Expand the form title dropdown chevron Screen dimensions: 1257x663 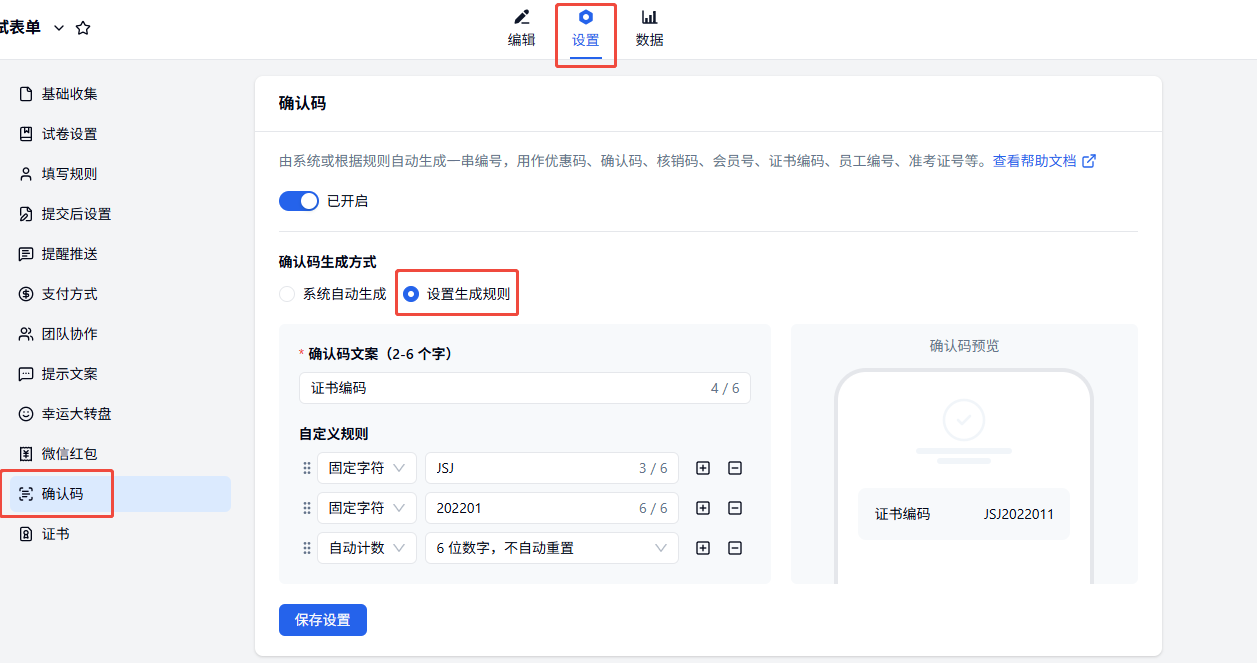[x=59, y=28]
